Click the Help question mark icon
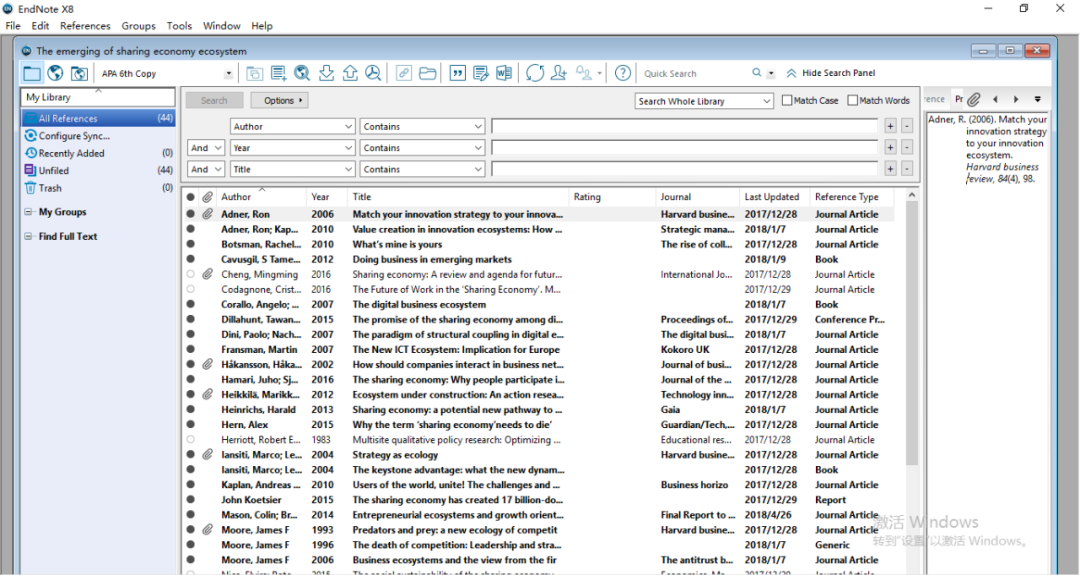 623,73
